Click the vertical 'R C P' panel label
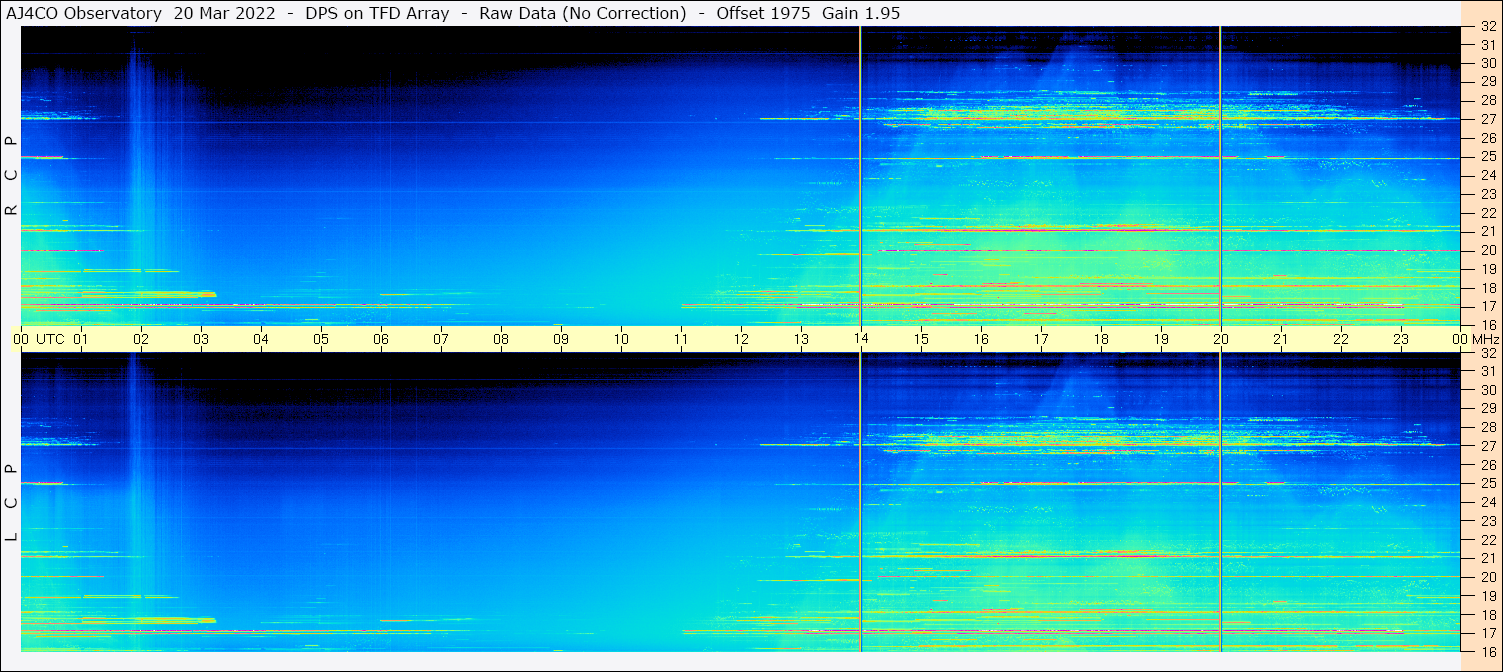Screen dimensions: 1503x672 click(12, 176)
